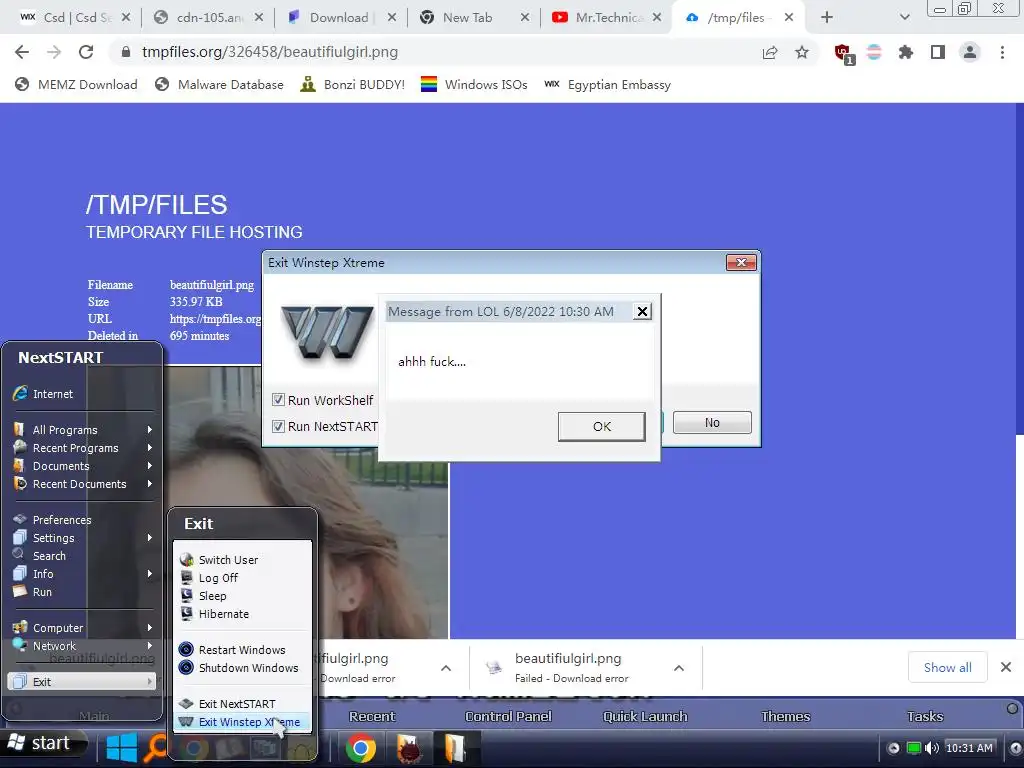The image size is (1024, 768).
Task: Reload the tmpfiles page
Action: click(x=86, y=52)
